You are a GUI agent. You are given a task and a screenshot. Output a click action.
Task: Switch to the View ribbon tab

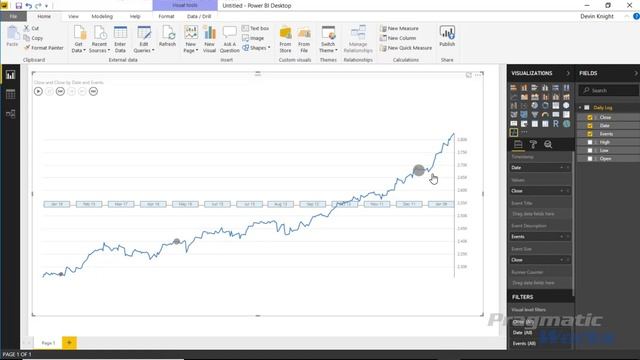coord(73,16)
